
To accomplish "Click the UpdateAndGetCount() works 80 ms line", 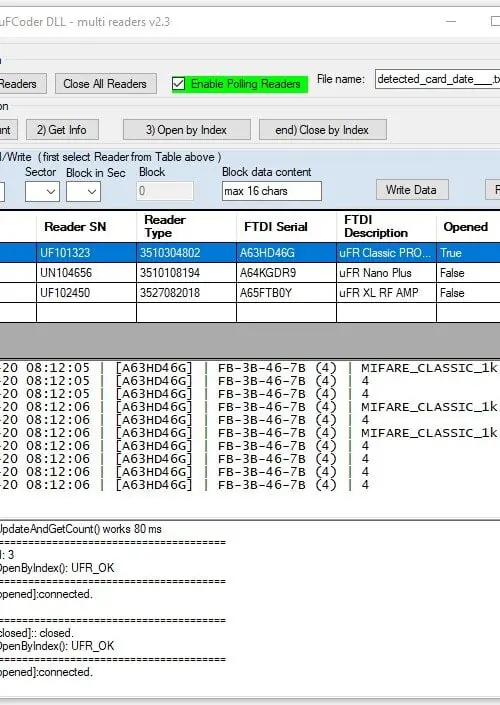I will click(x=80, y=529).
